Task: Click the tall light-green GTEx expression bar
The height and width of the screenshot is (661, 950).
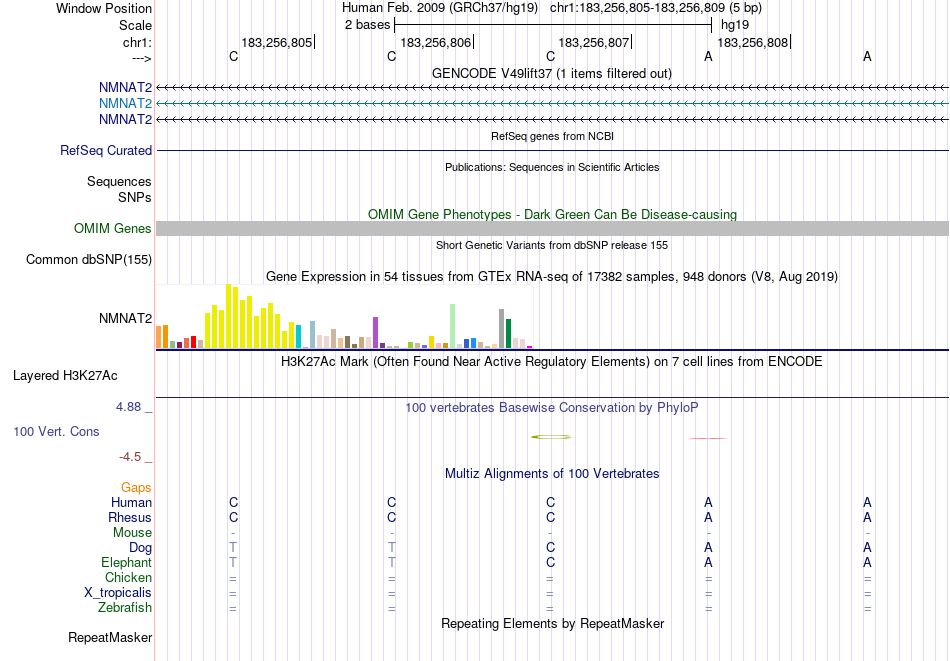Action: (x=453, y=326)
